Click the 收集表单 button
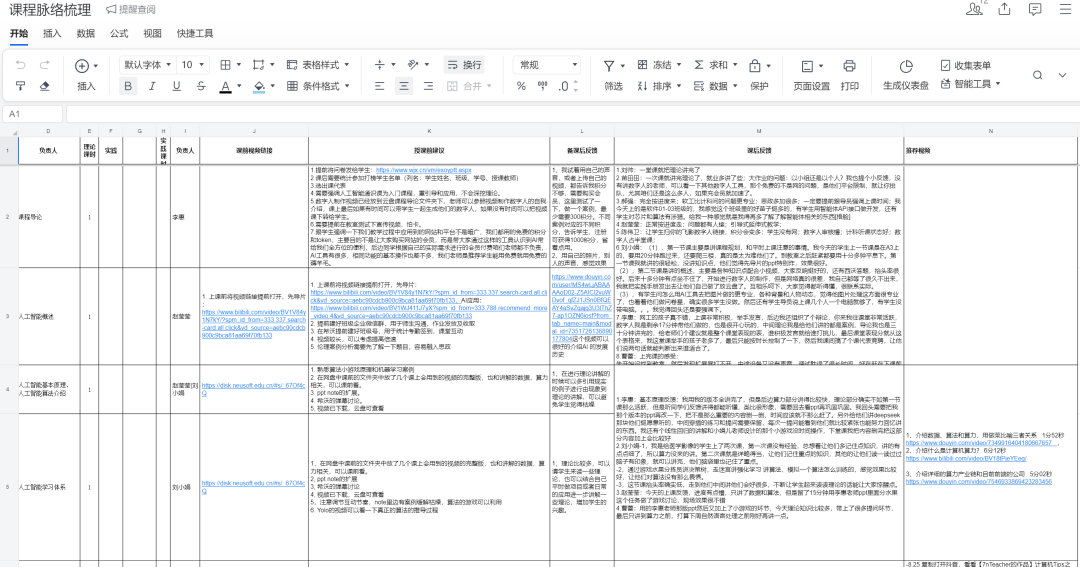 coord(964,65)
